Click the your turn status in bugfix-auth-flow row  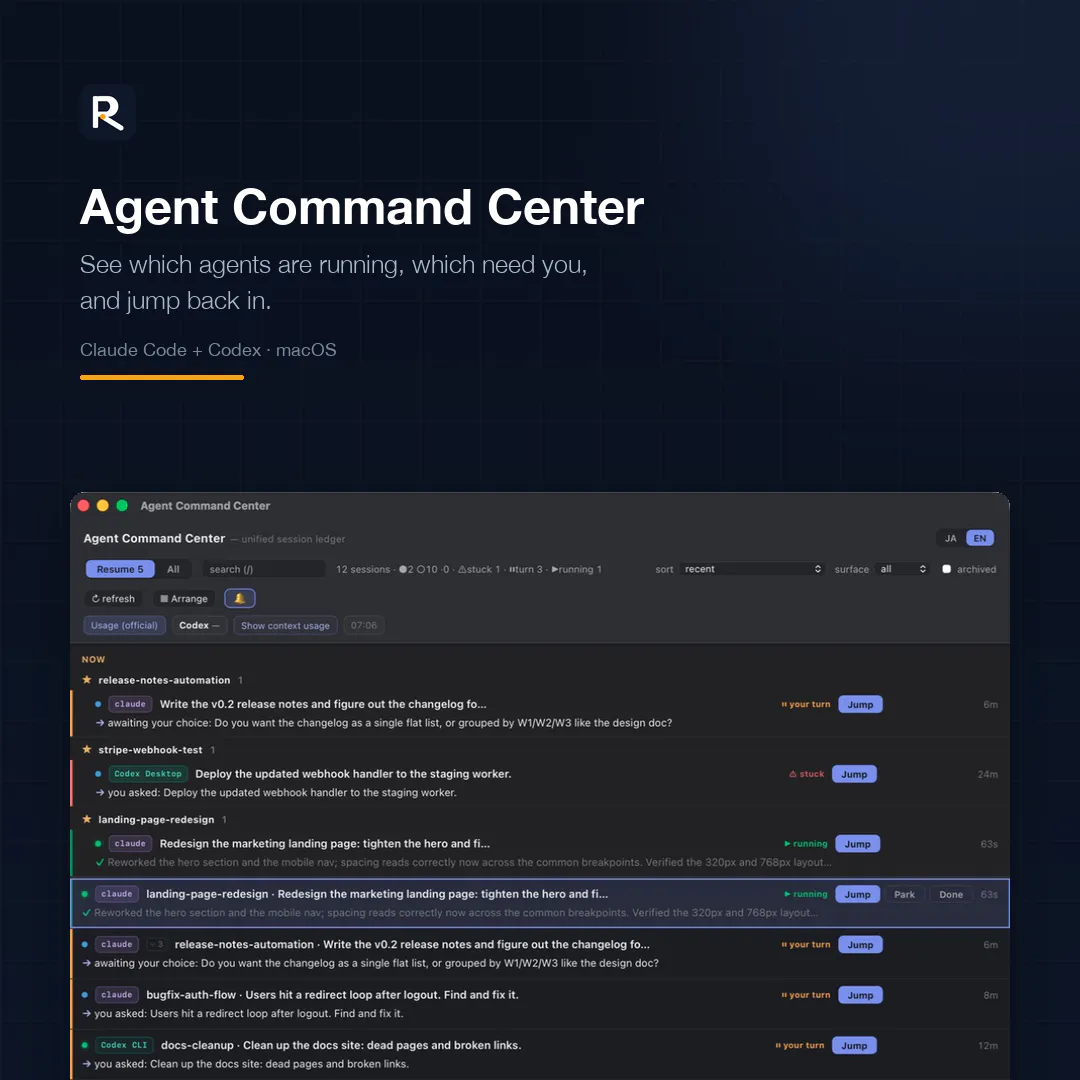coord(806,995)
